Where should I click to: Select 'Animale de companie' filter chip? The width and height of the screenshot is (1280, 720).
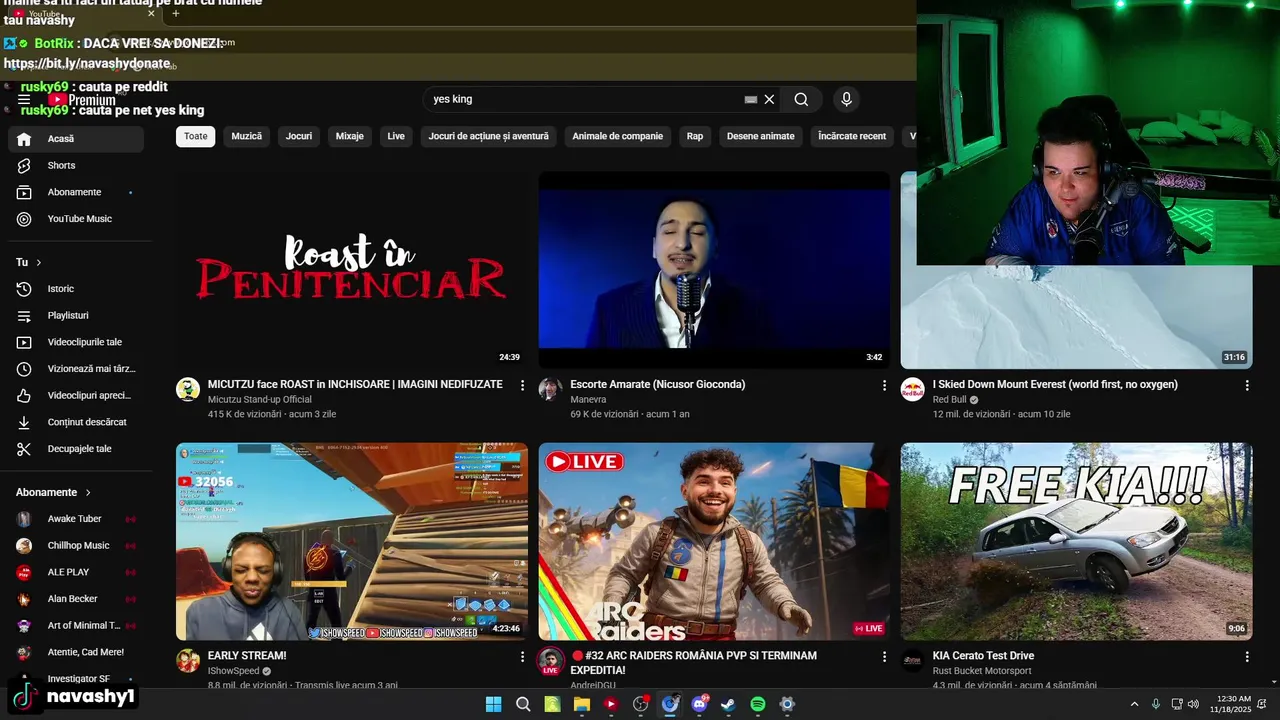click(x=618, y=136)
